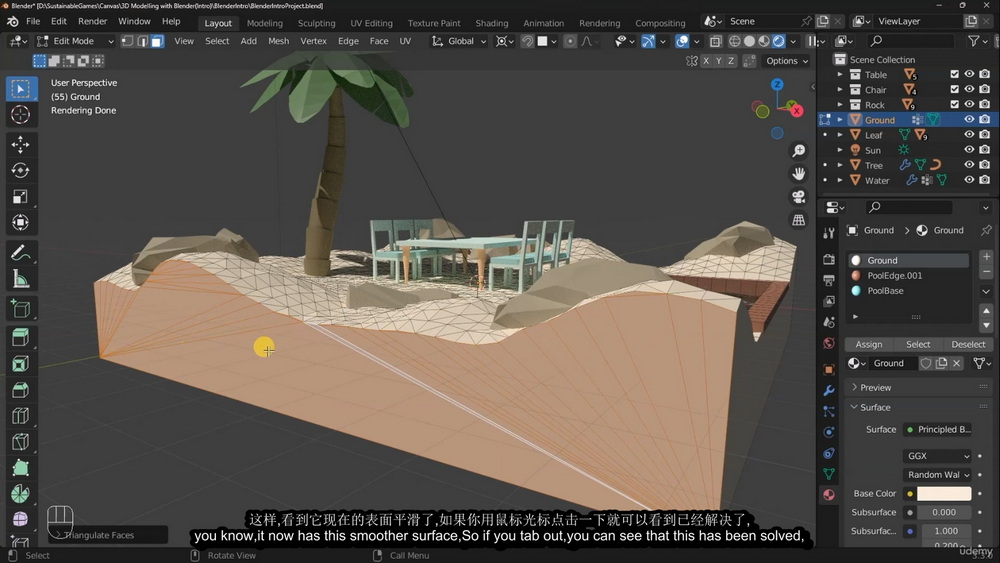Open the Render menu
This screenshot has height=563, width=1000.
point(92,21)
